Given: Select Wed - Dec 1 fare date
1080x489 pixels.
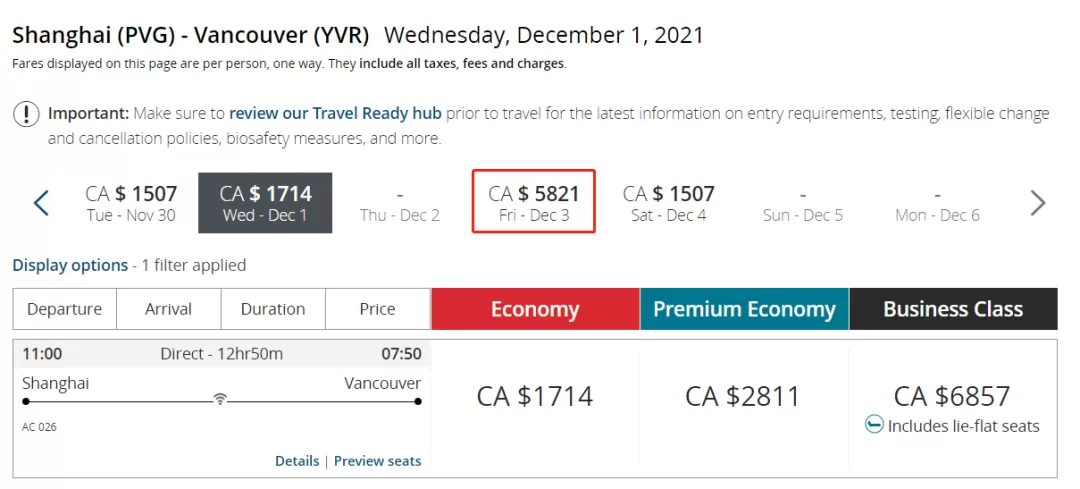Looking at the screenshot, I should click(265, 203).
